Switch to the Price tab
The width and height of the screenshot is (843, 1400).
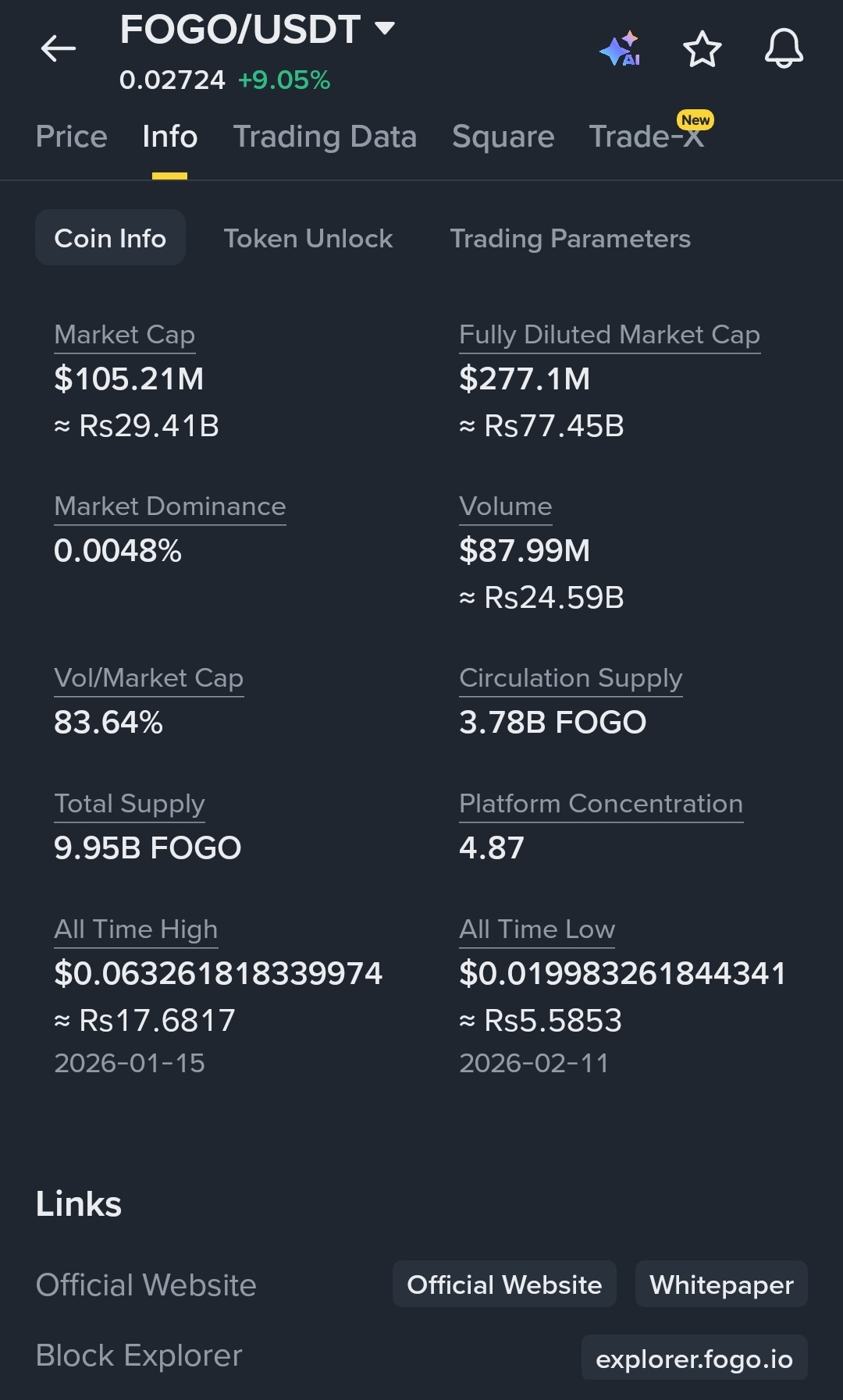pos(72,137)
